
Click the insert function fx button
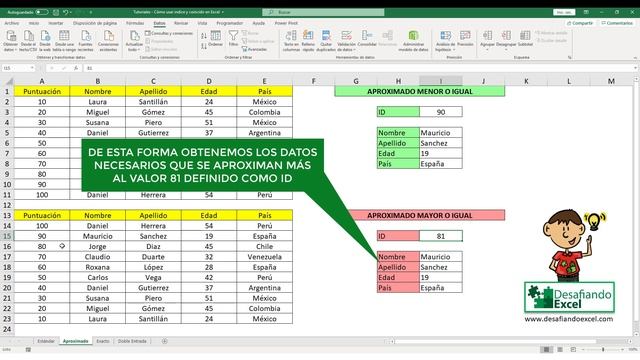[x=76, y=68]
